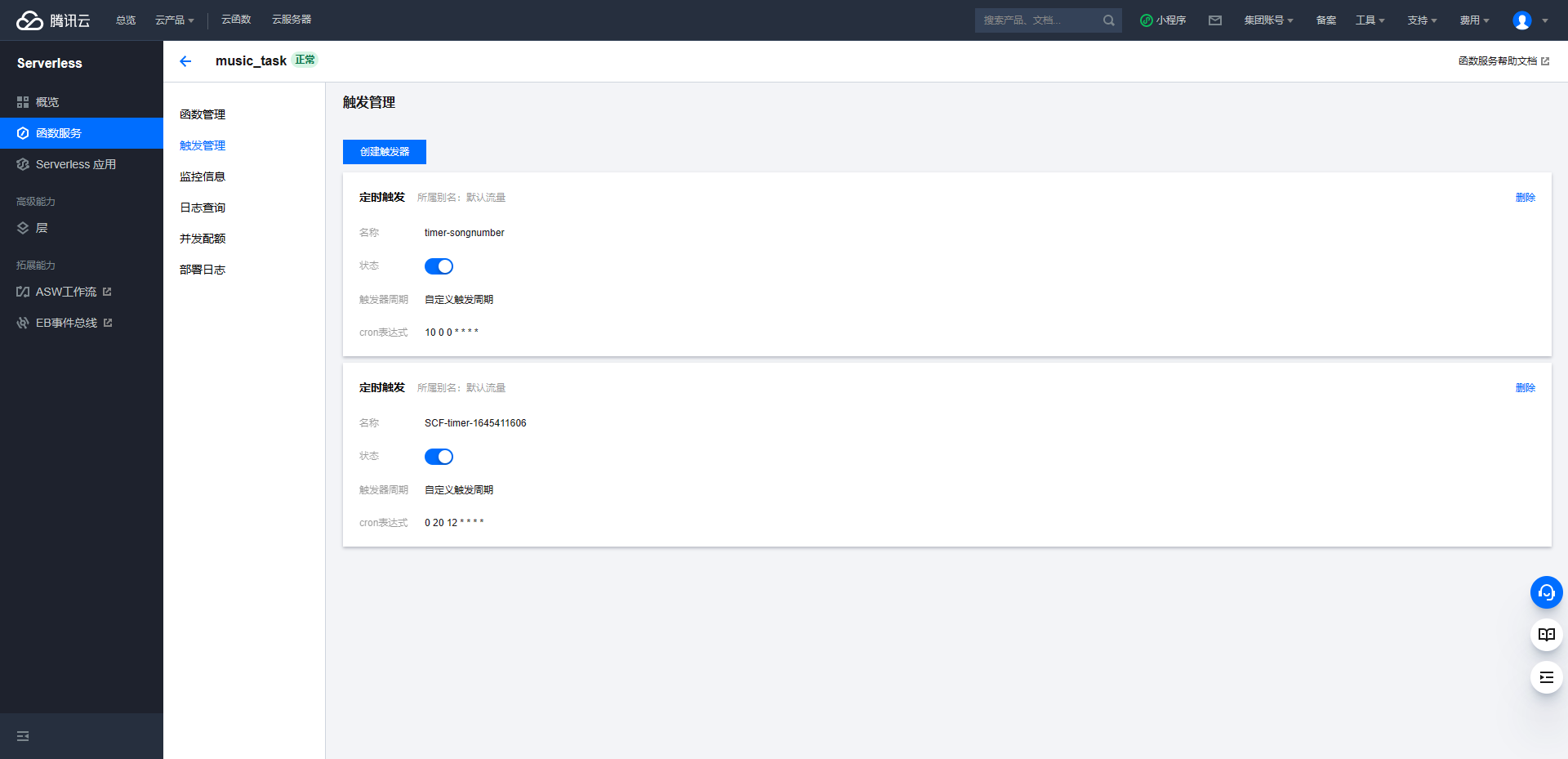
Task: Select Serverless 应用 in the sidebar
Action: click(82, 164)
